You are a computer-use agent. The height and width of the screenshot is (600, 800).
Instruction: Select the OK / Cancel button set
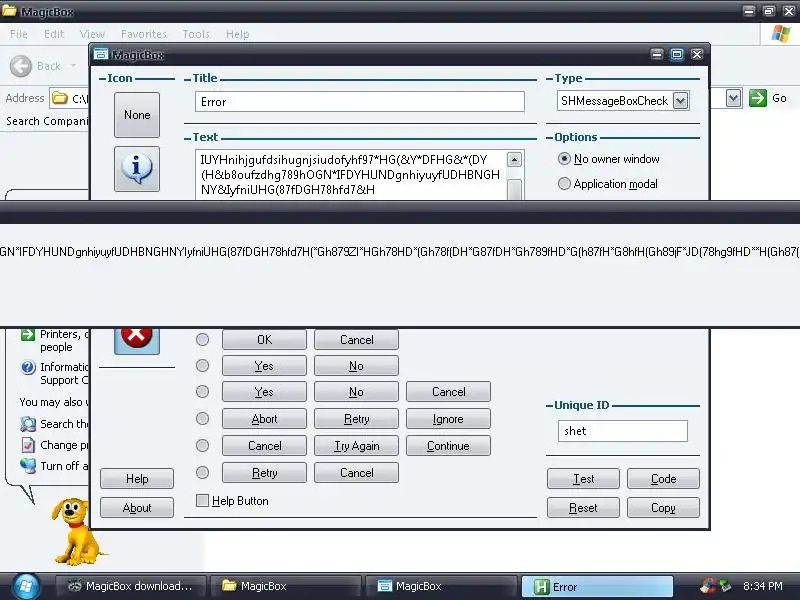point(203,340)
